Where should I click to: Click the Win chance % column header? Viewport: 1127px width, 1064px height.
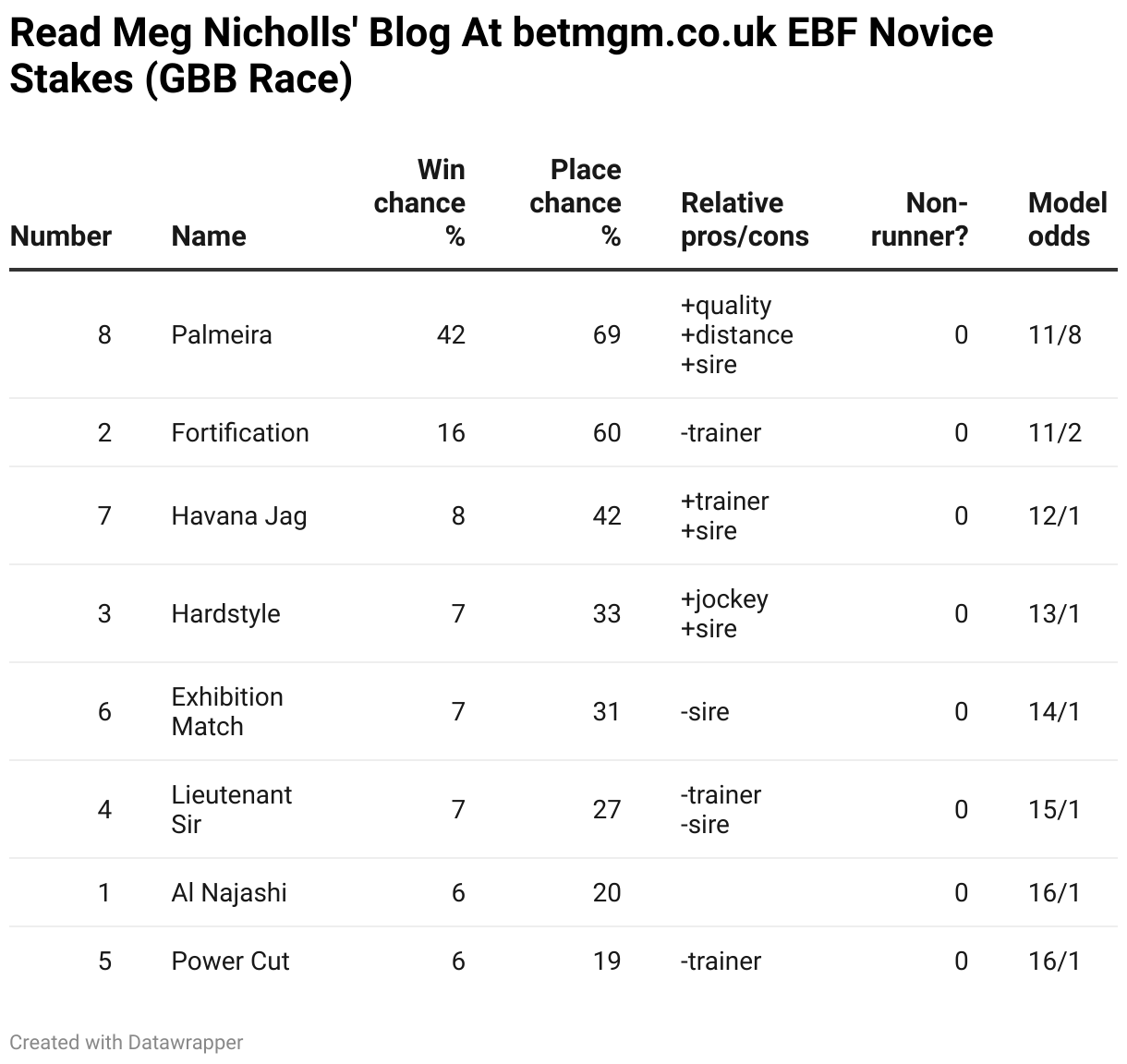click(419, 203)
